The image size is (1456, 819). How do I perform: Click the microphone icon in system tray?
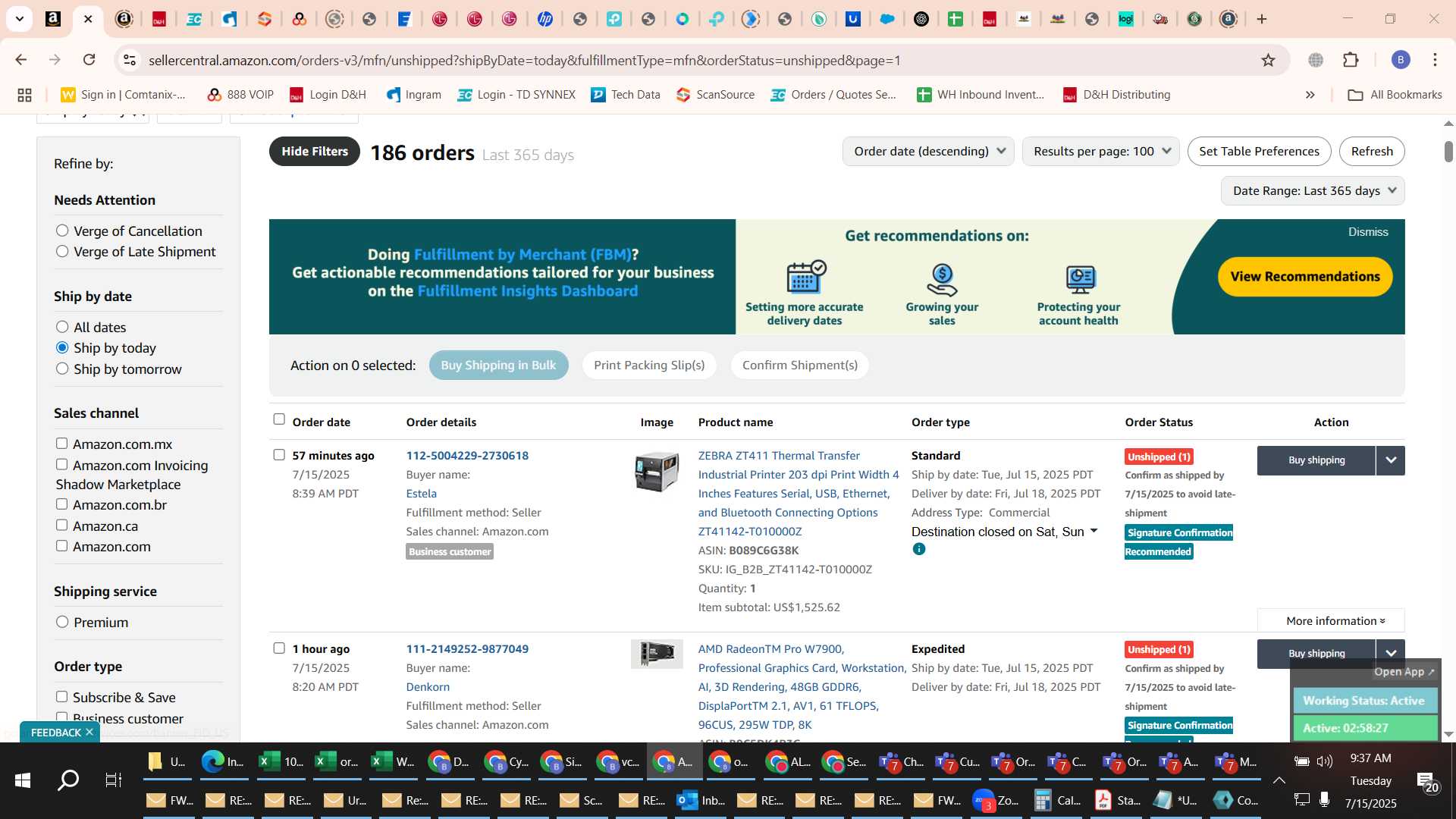pos(1325,799)
